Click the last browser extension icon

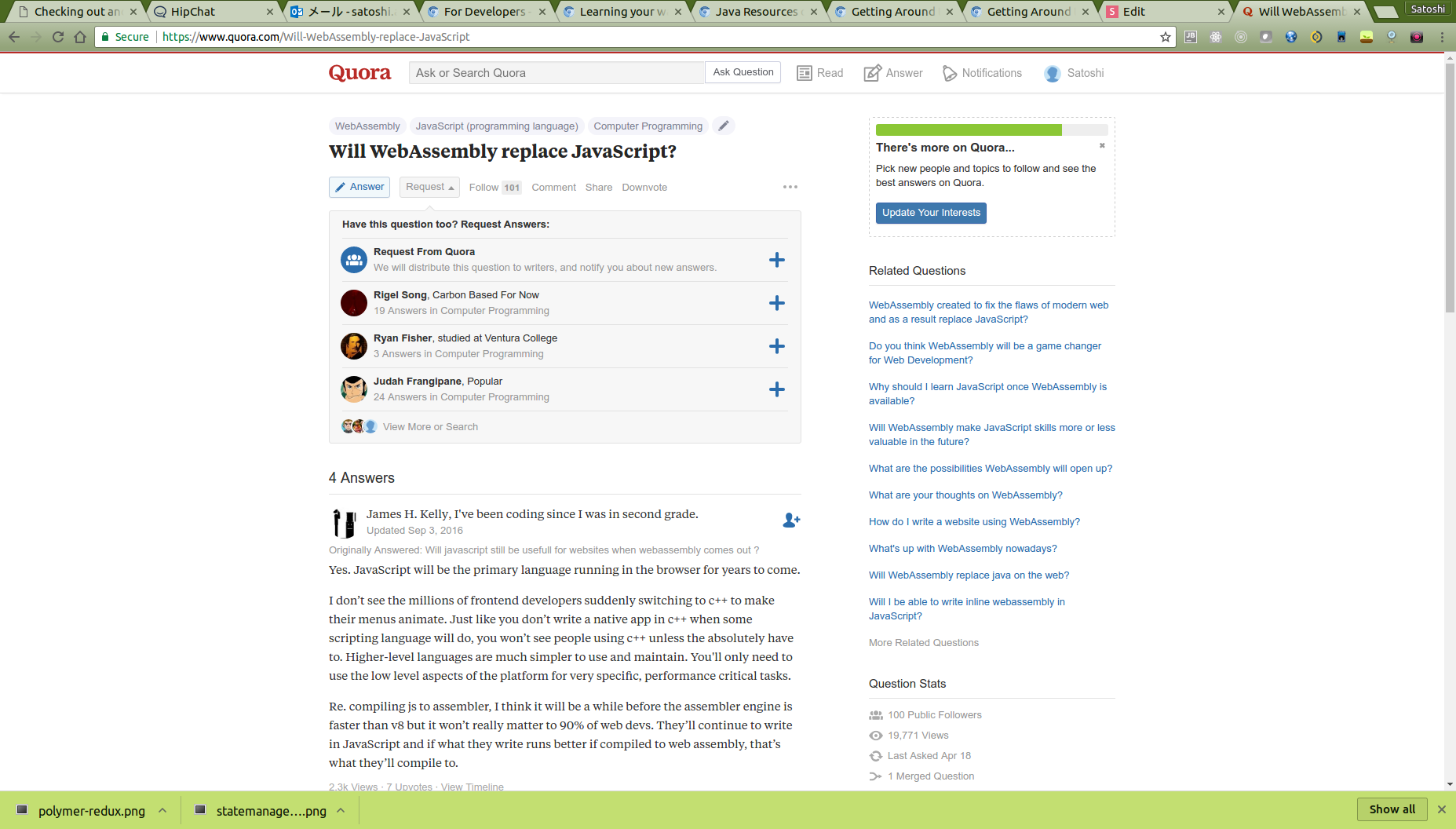[1417, 37]
